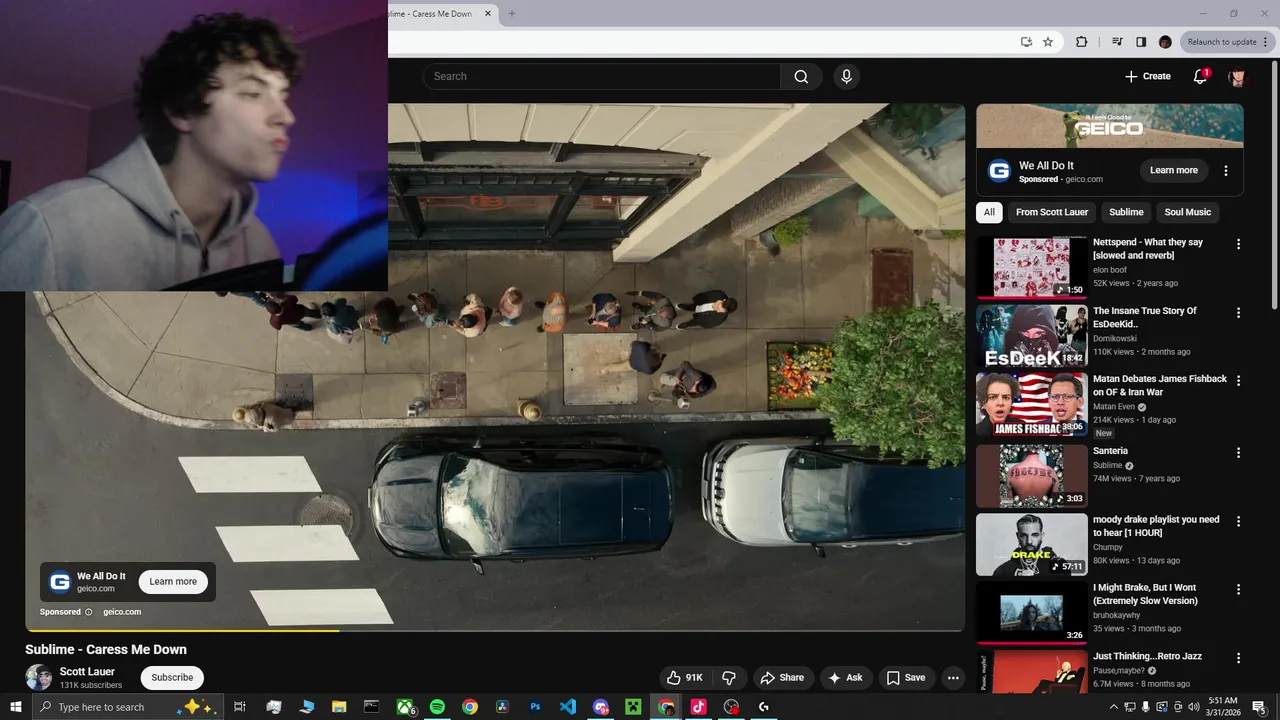Open the YouTube account avatar menu

[1237, 76]
